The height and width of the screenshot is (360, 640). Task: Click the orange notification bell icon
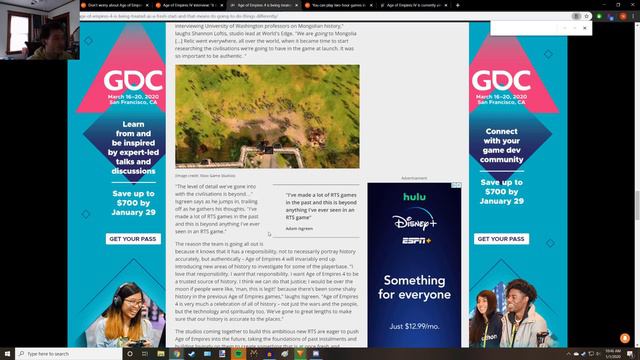[624, 338]
